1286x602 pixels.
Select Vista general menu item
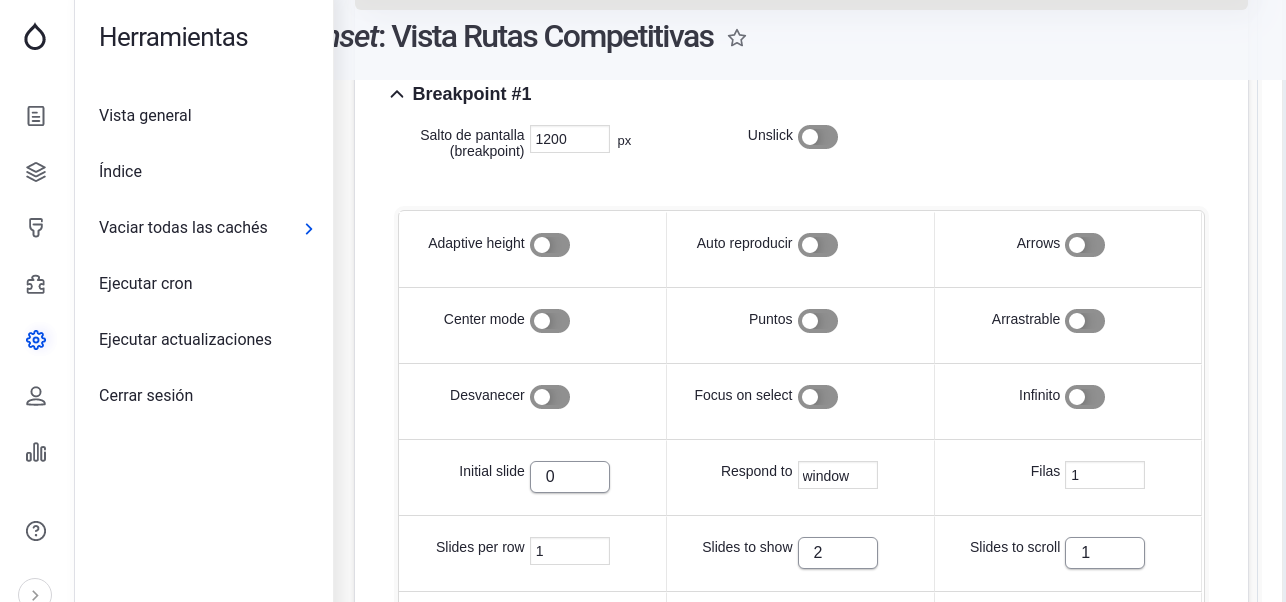(145, 116)
